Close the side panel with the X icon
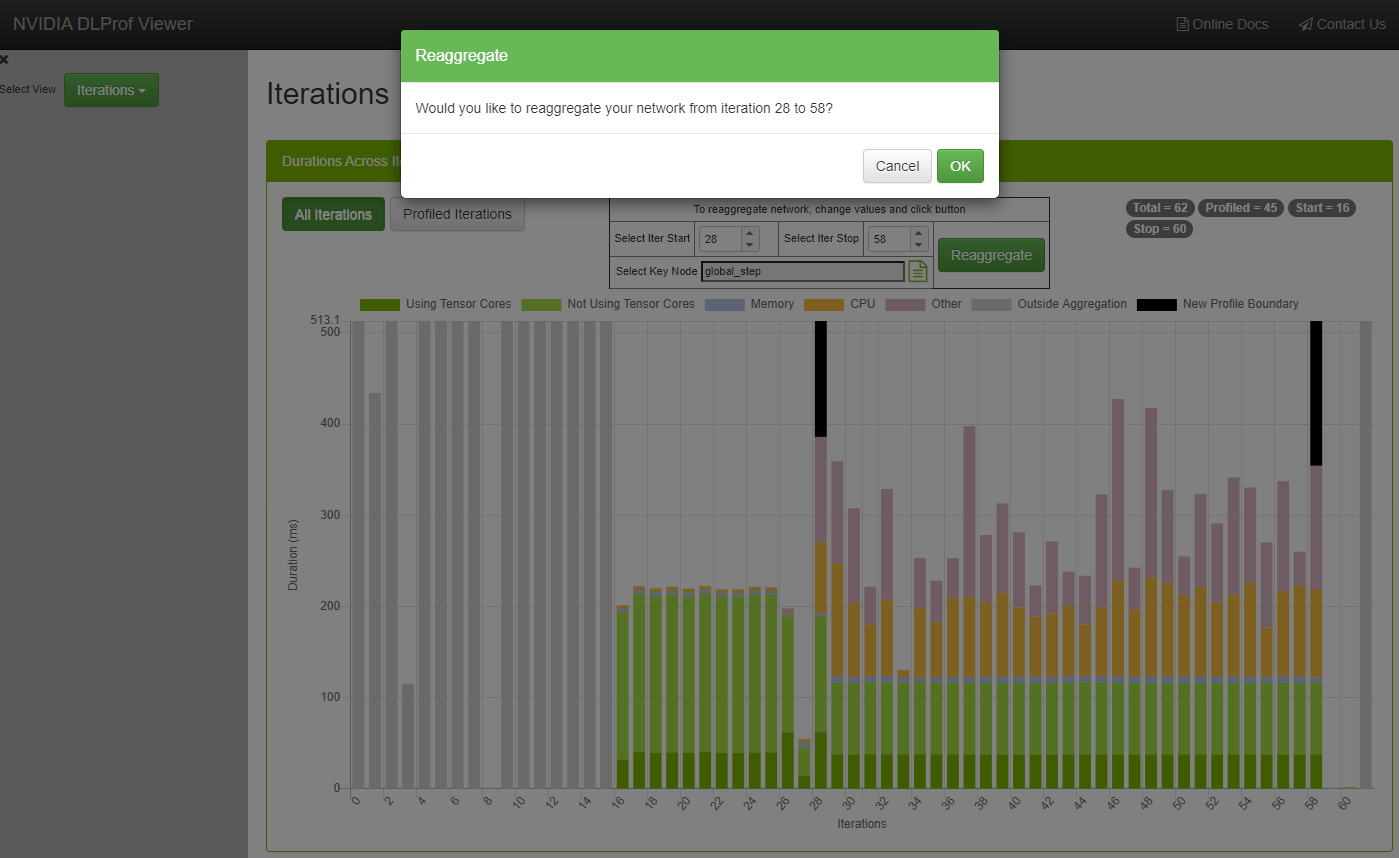The height and width of the screenshot is (858, 1399). [x=4, y=60]
